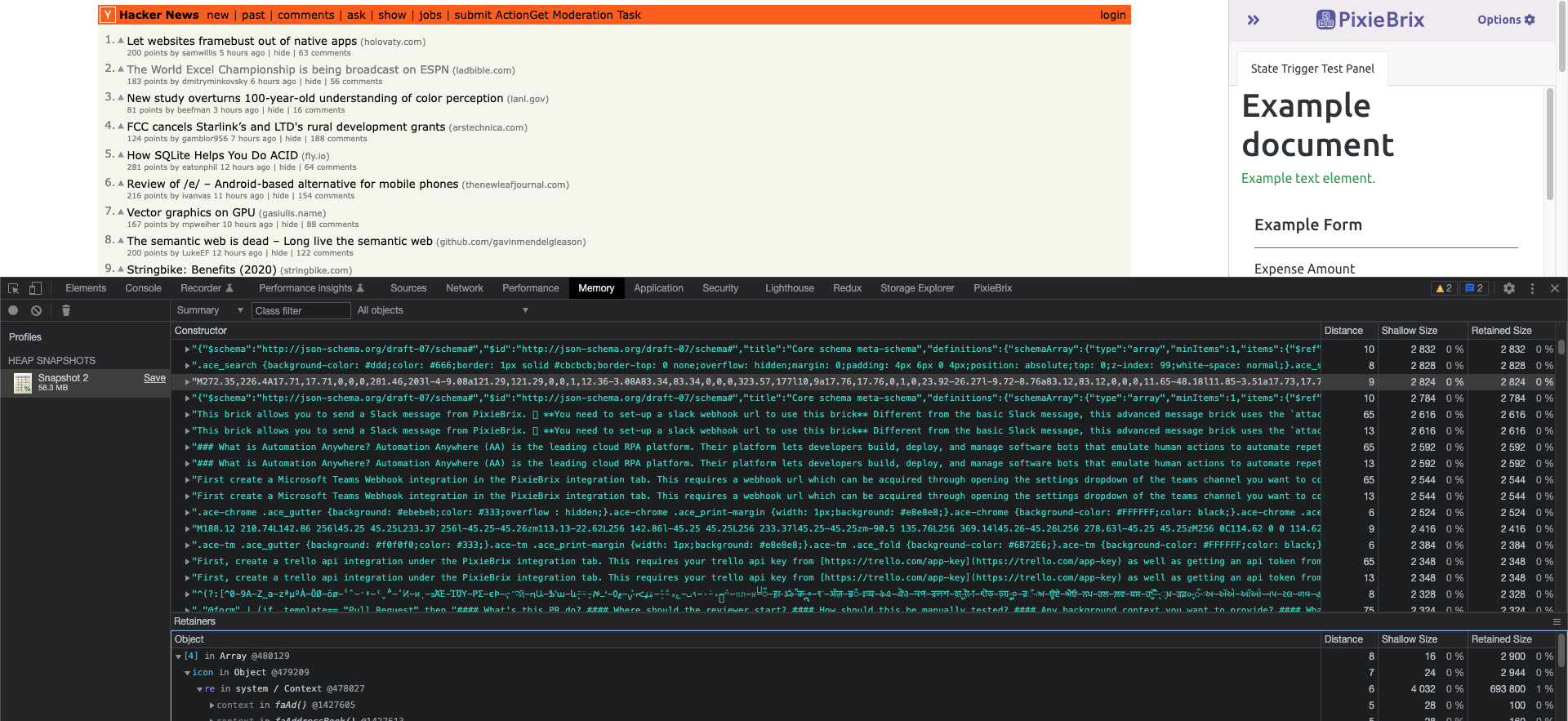The height and width of the screenshot is (721, 1568).
Task: Collect garbage trash can icon
Action: [66, 310]
